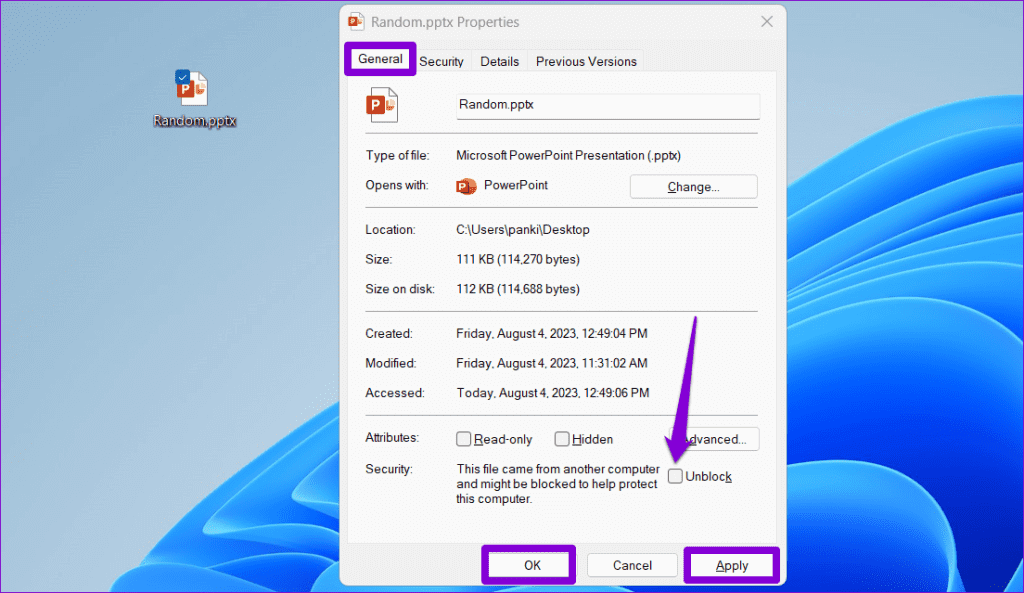Click the Random.pptx label under the desktop icon
Image resolution: width=1024 pixels, height=593 pixels.
tap(195, 121)
